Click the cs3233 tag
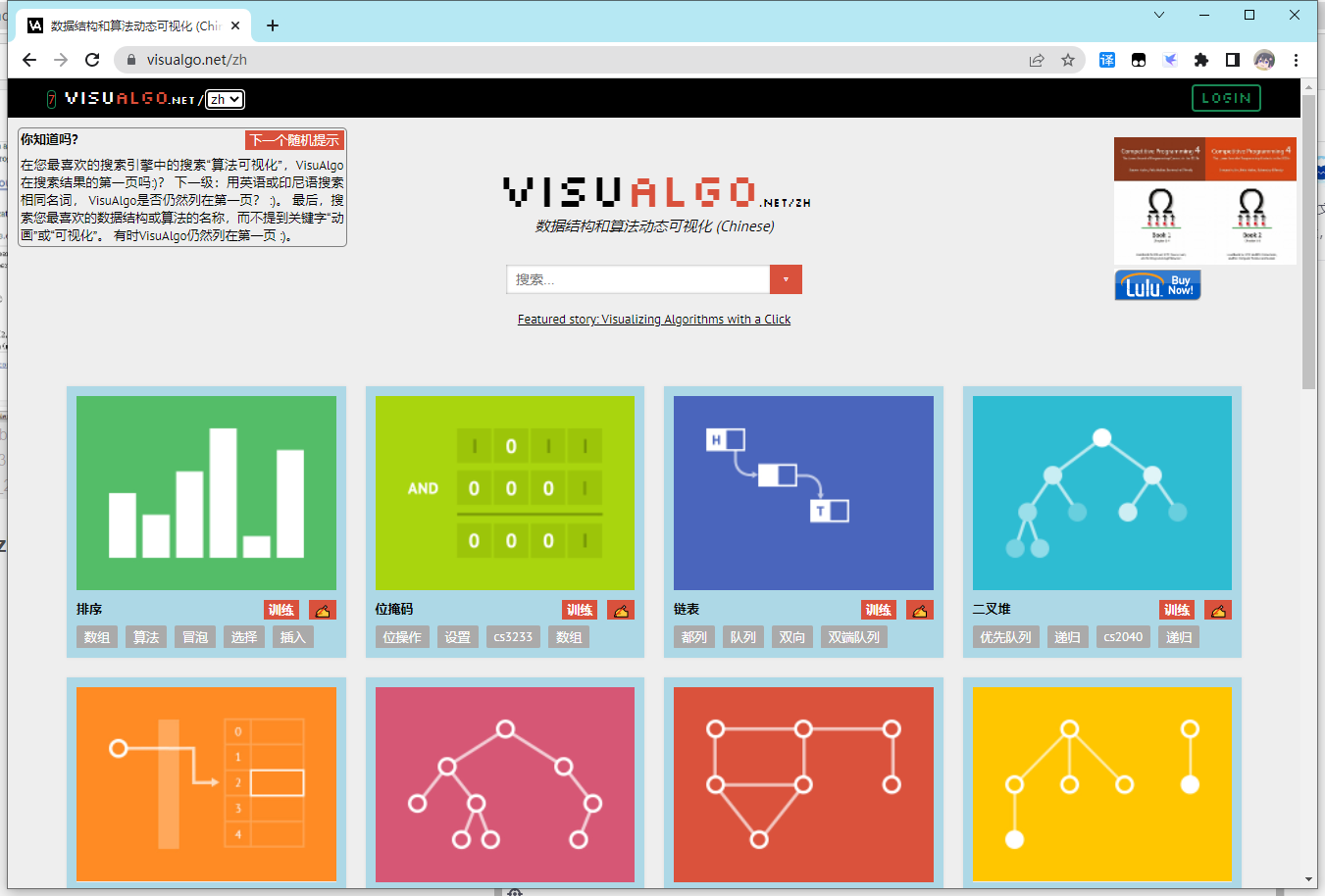Image resolution: width=1325 pixels, height=896 pixels. [513, 637]
